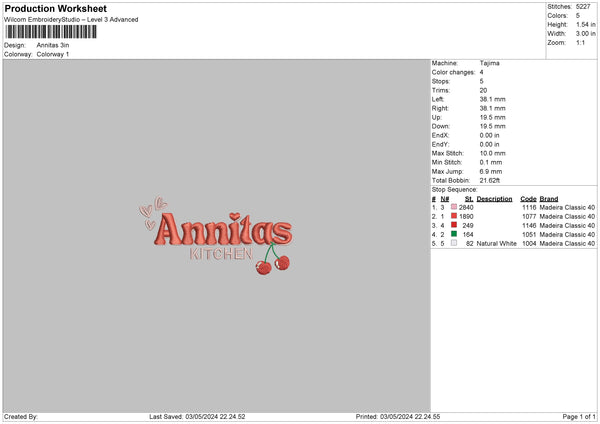Click the orange-red swatch coded 1077
This screenshot has width=600, height=424.
pos(454,216)
